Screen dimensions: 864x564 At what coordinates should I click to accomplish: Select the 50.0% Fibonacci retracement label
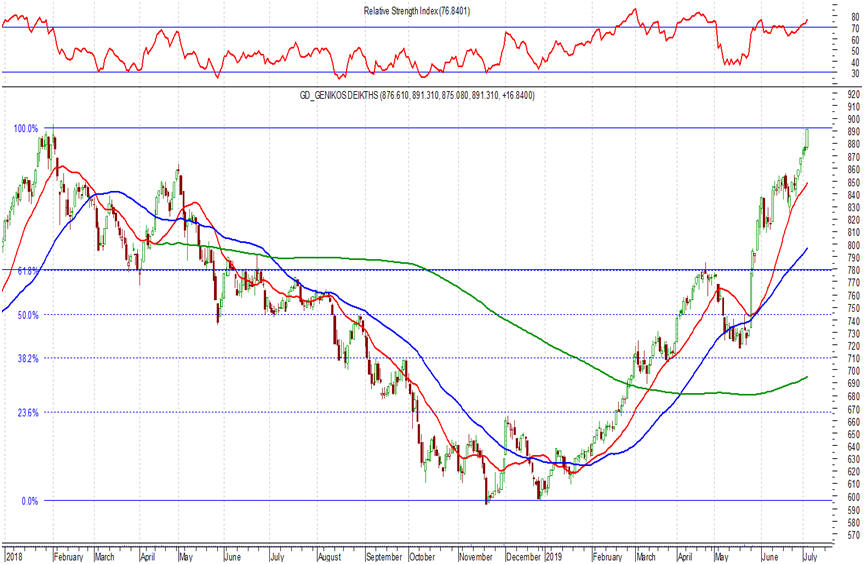tap(28, 315)
